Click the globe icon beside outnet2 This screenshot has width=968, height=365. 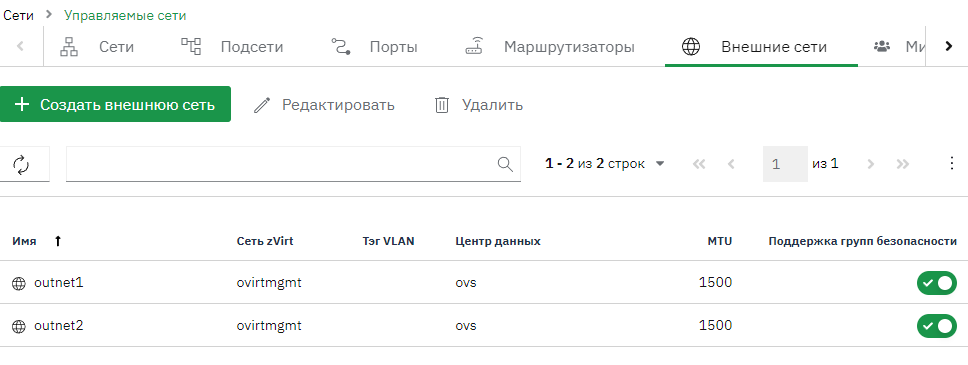(x=19, y=326)
